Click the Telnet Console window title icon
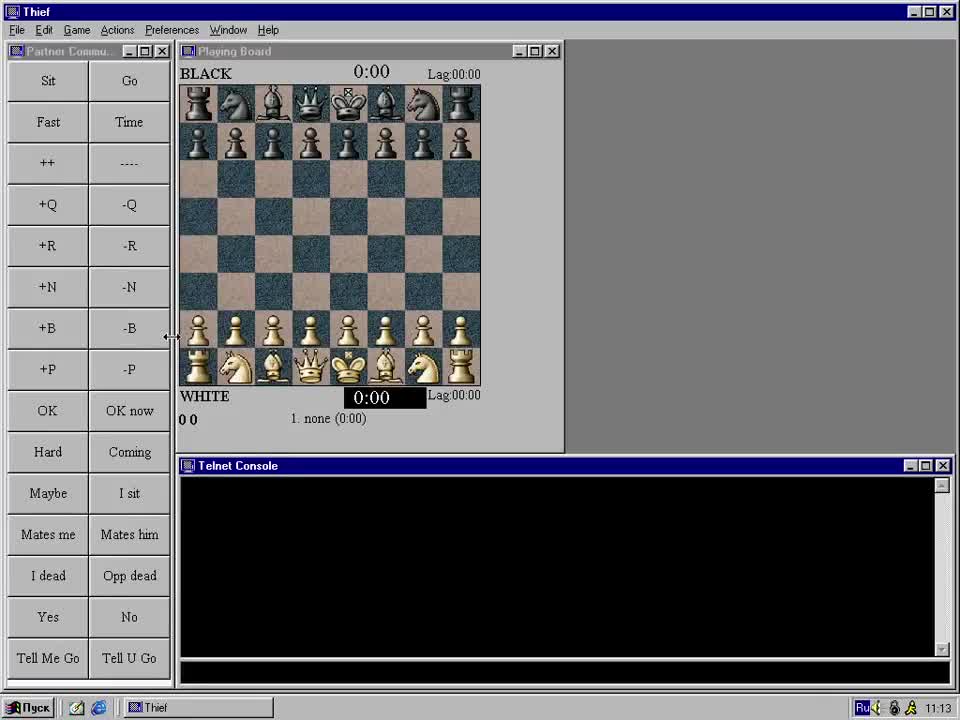 (188, 466)
